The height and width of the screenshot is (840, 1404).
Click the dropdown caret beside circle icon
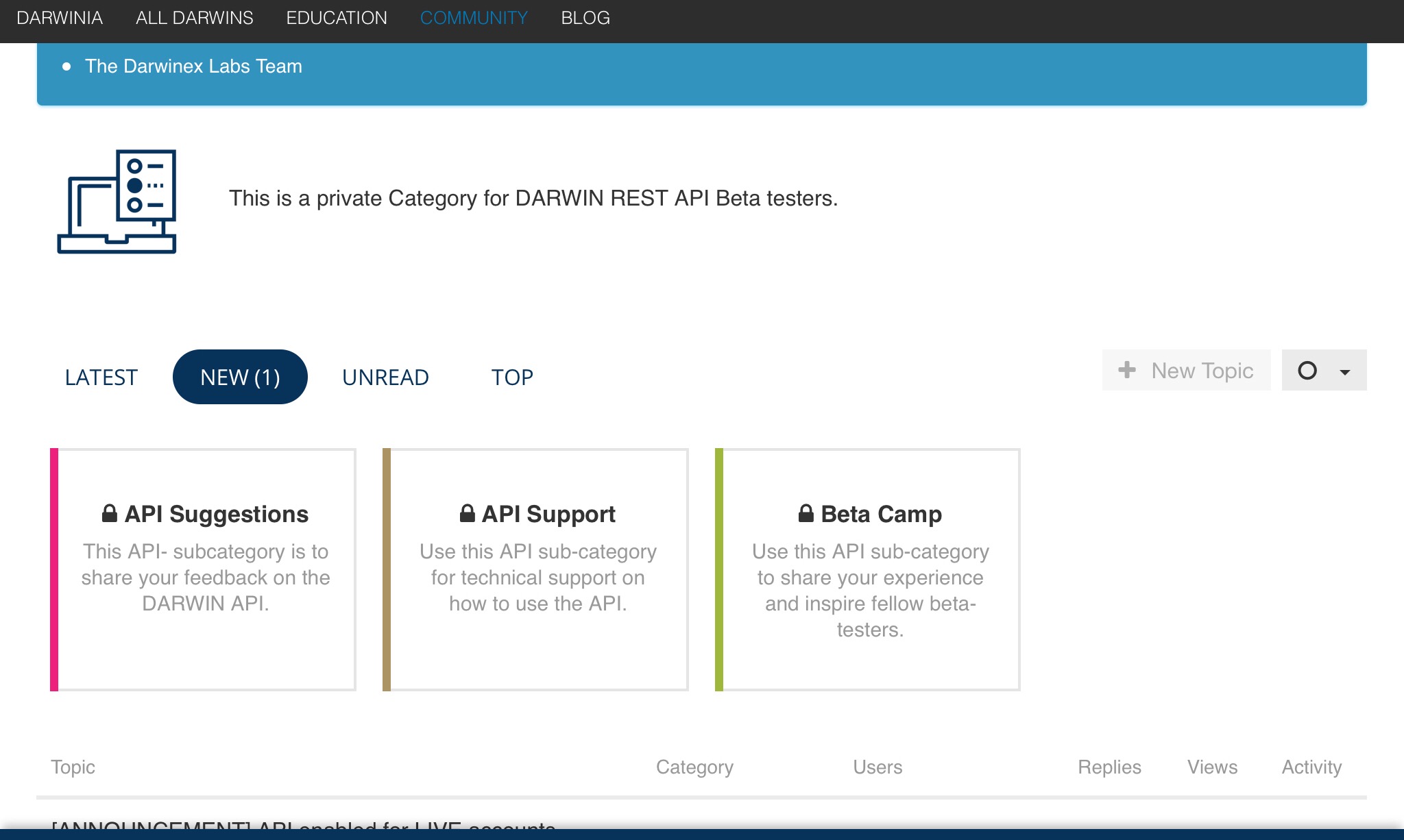pos(1345,372)
